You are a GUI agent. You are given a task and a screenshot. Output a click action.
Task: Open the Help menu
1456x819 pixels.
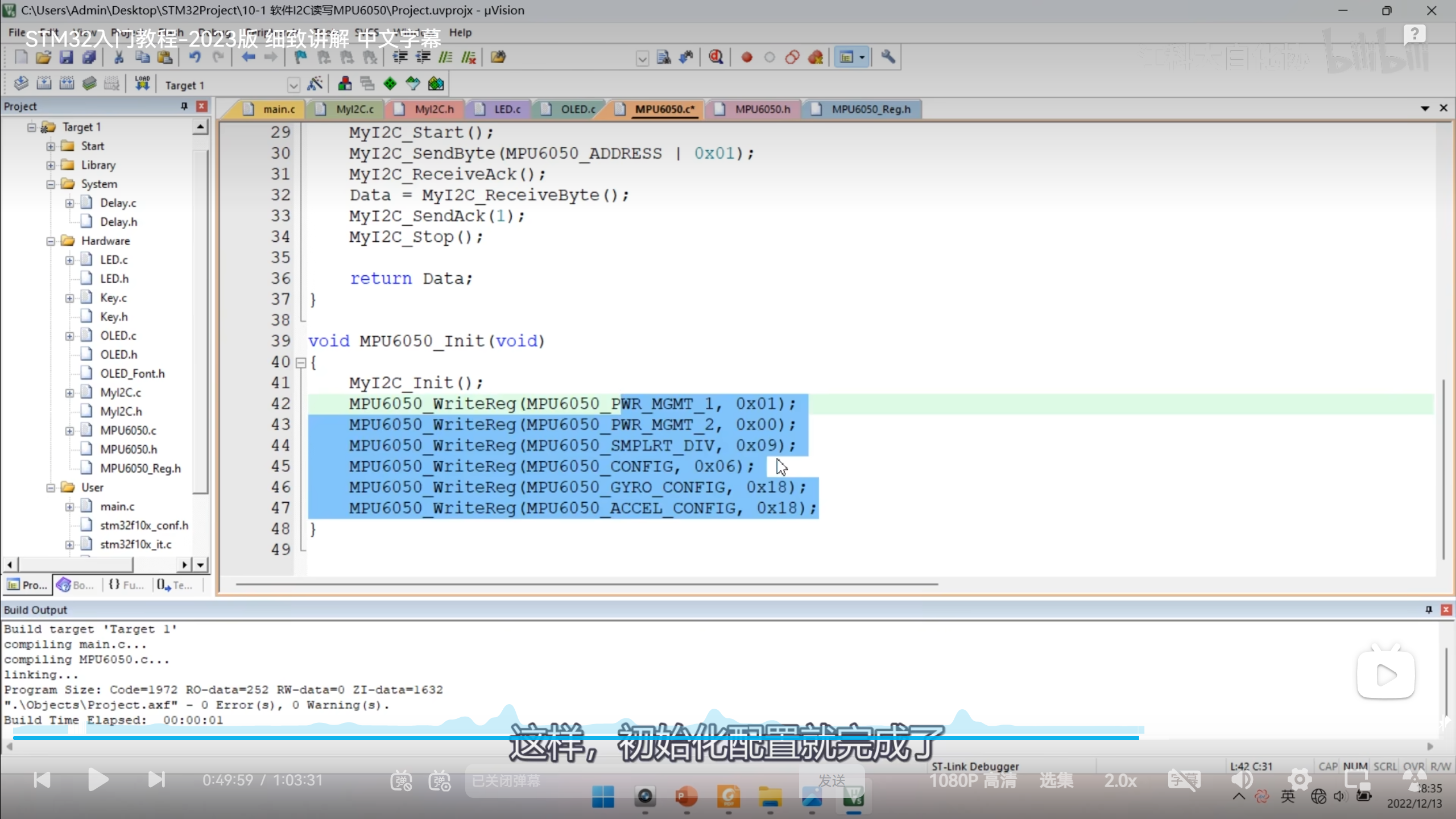tap(460, 32)
